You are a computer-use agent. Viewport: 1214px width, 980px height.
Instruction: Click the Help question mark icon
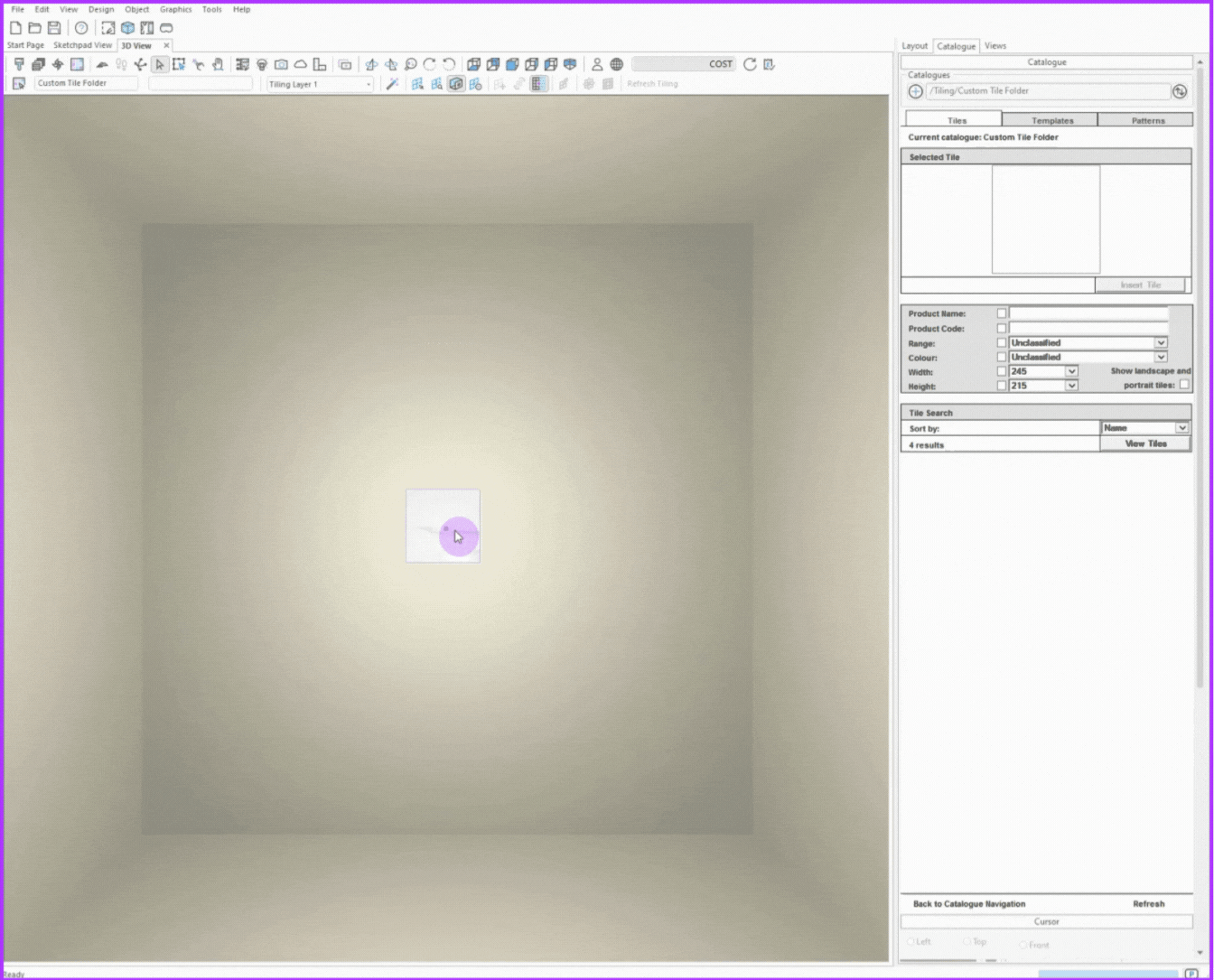coord(81,28)
